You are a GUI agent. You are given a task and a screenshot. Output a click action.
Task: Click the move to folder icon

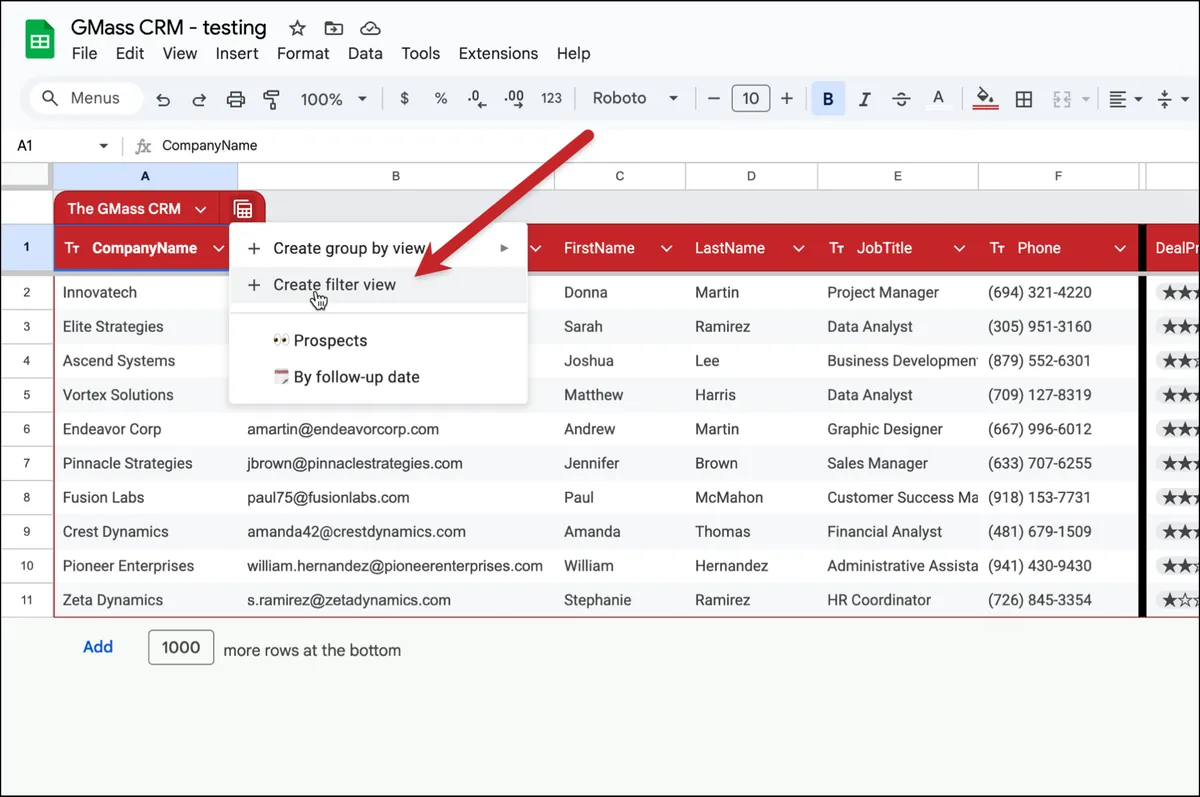point(334,28)
